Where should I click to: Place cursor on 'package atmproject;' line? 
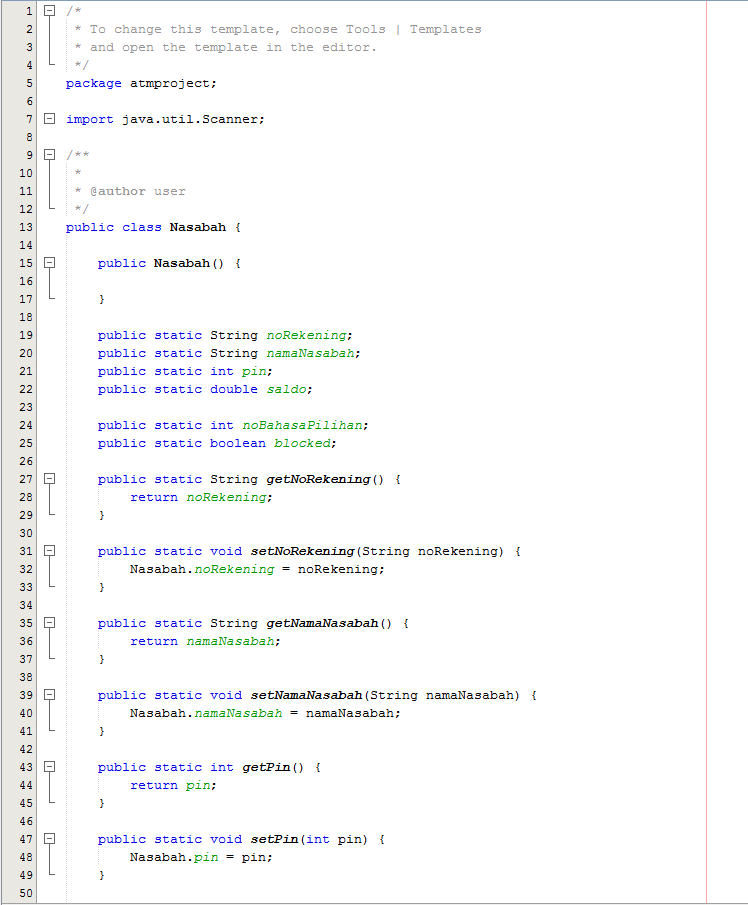click(x=141, y=83)
